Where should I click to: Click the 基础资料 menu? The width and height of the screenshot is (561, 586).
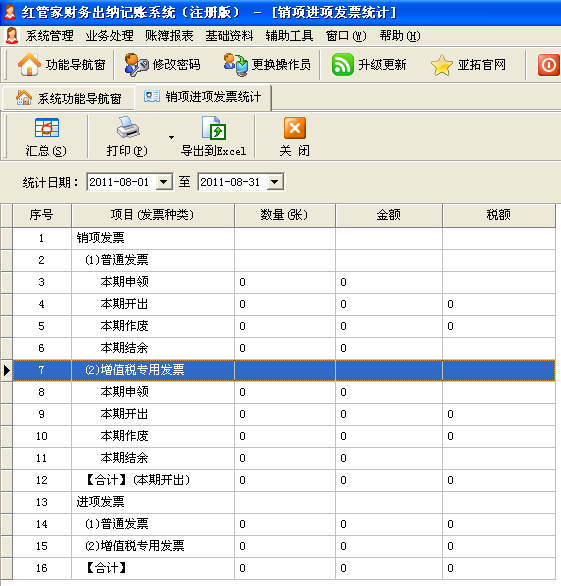pyautogui.click(x=229, y=36)
